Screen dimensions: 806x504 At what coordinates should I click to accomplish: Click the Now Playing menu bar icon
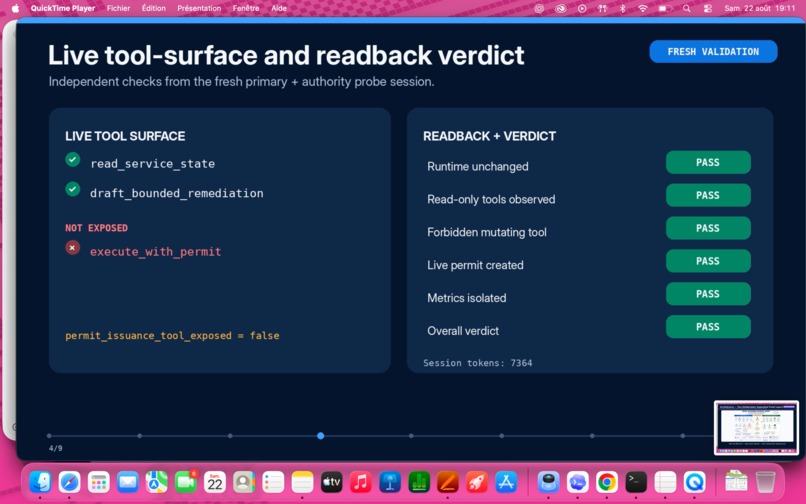(x=582, y=8)
